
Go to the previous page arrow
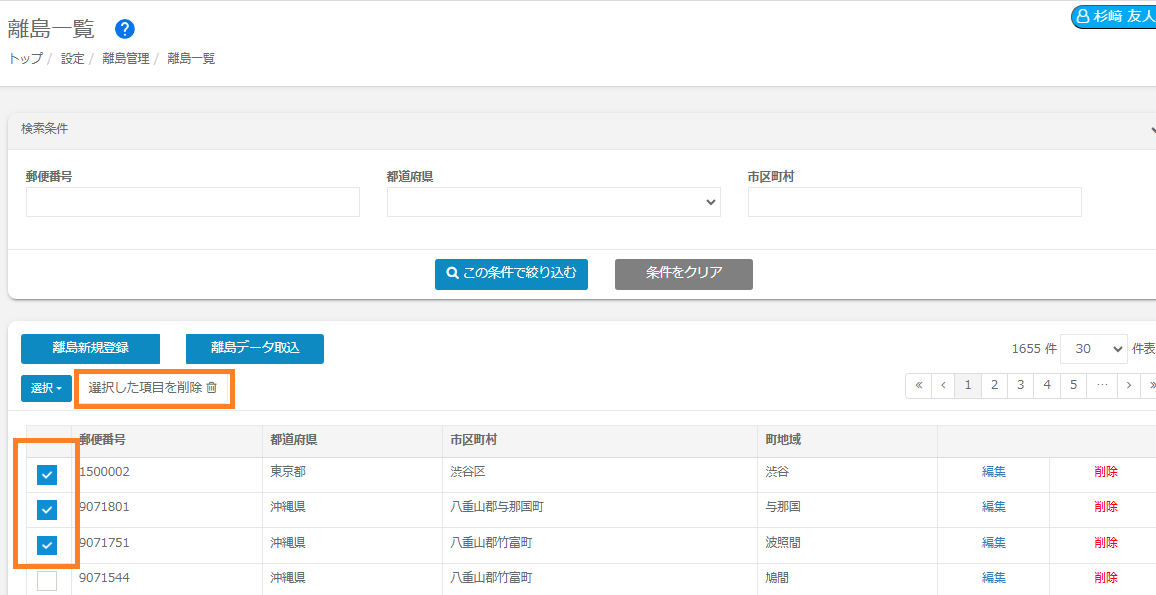coord(943,385)
